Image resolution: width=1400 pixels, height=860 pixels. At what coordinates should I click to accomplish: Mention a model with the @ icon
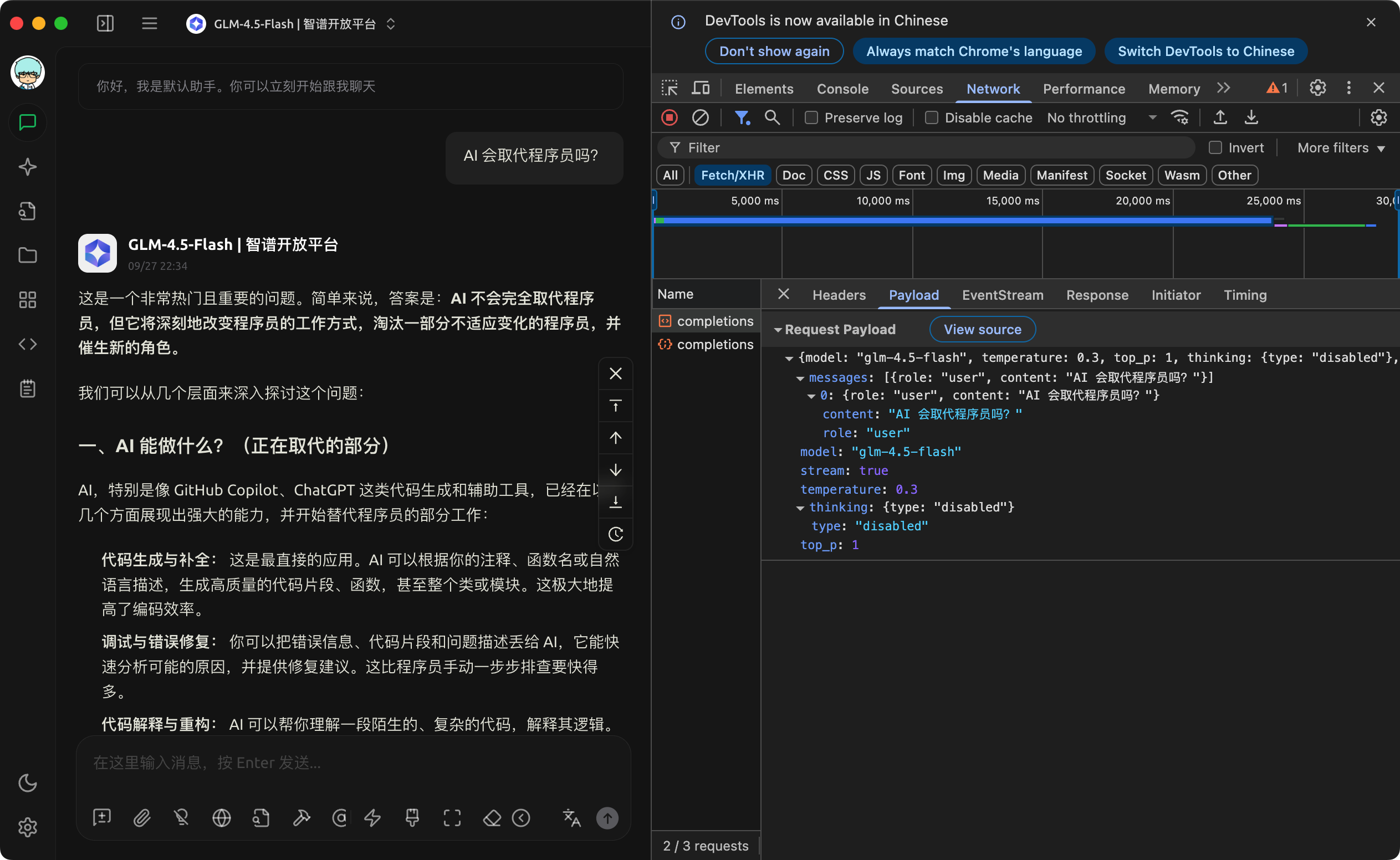tap(340, 817)
